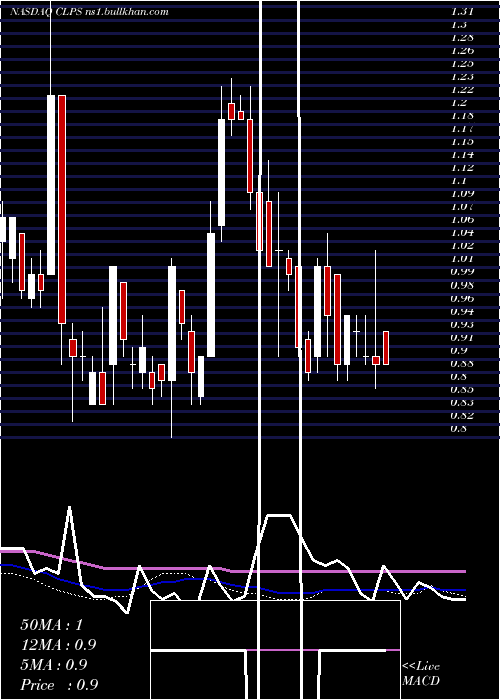
Task: Click the 0.88 price axis label
Action: tap(462, 363)
